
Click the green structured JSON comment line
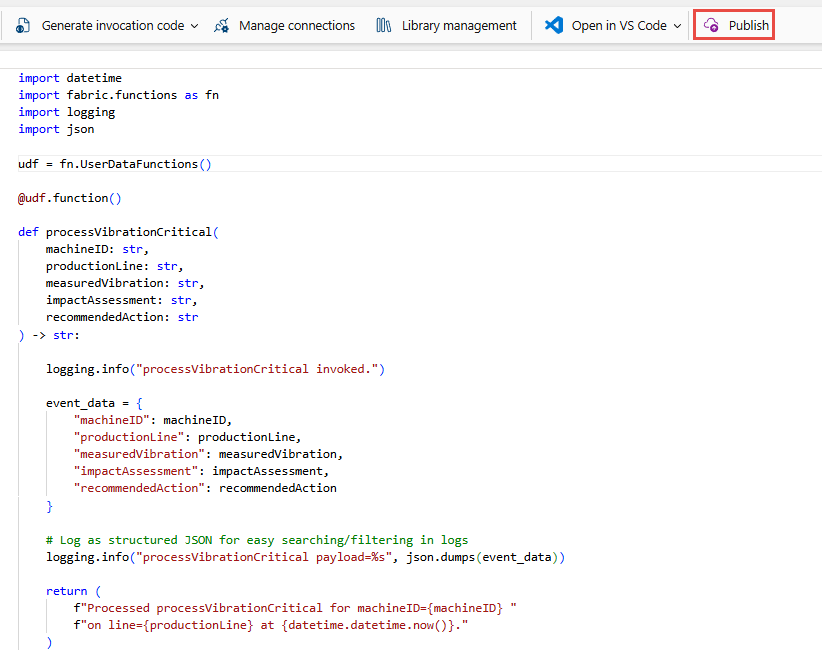pos(256,540)
